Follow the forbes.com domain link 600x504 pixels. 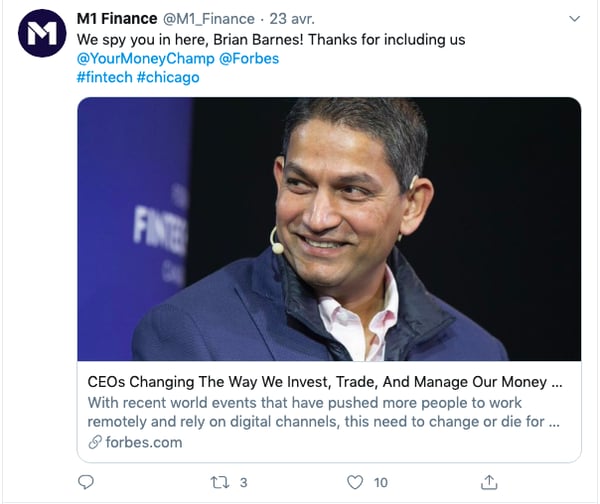(144, 442)
